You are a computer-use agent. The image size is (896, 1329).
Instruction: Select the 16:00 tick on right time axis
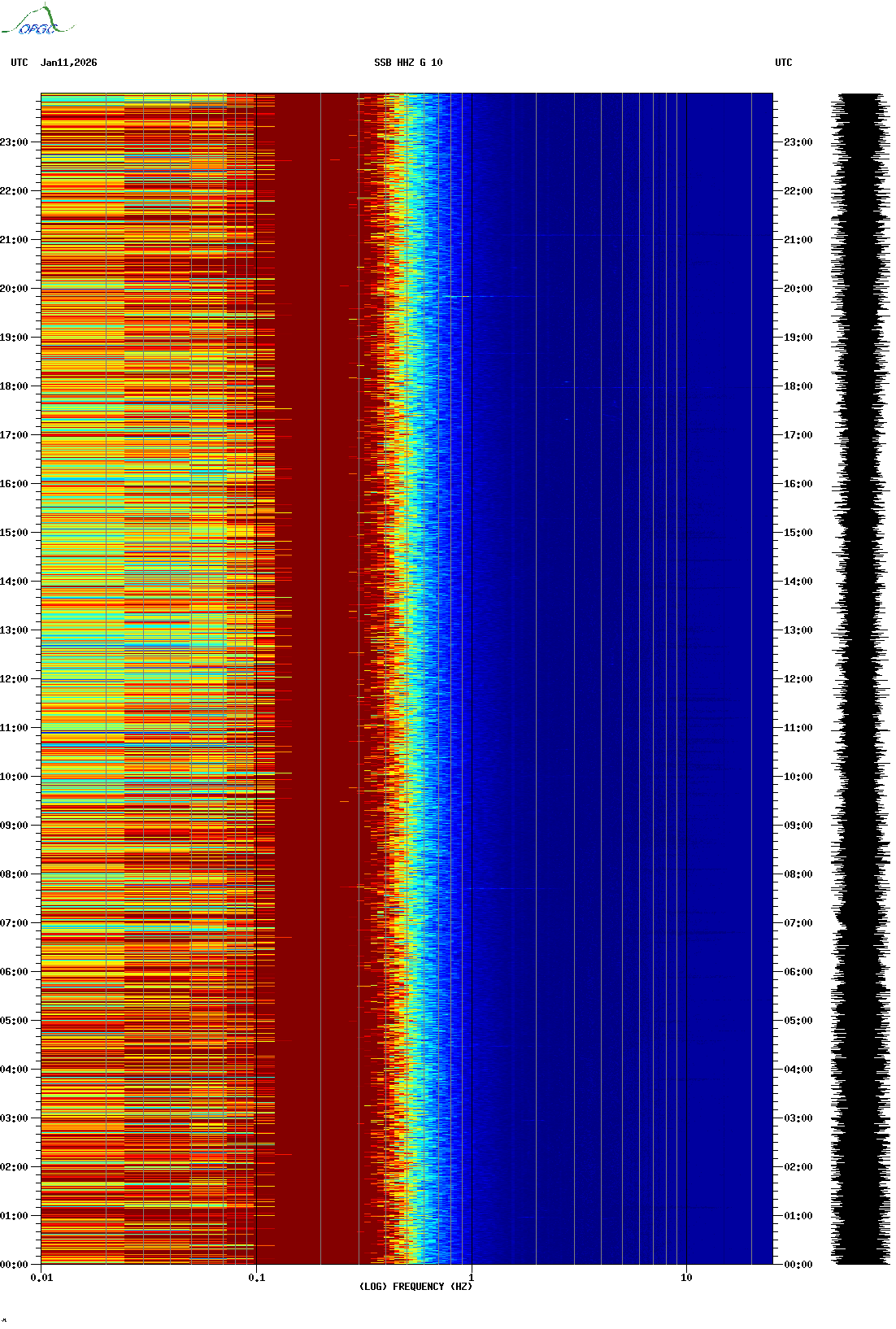click(x=798, y=484)
